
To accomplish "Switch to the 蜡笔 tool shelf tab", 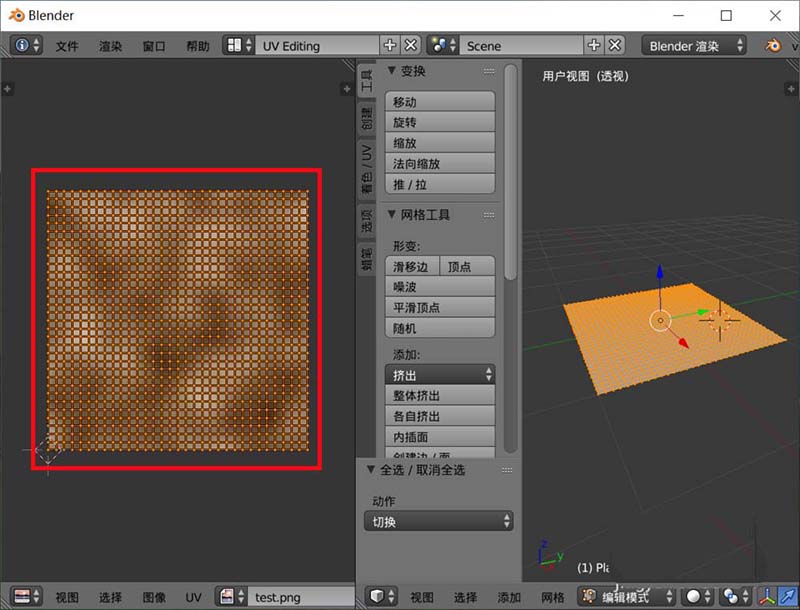I will [366, 259].
